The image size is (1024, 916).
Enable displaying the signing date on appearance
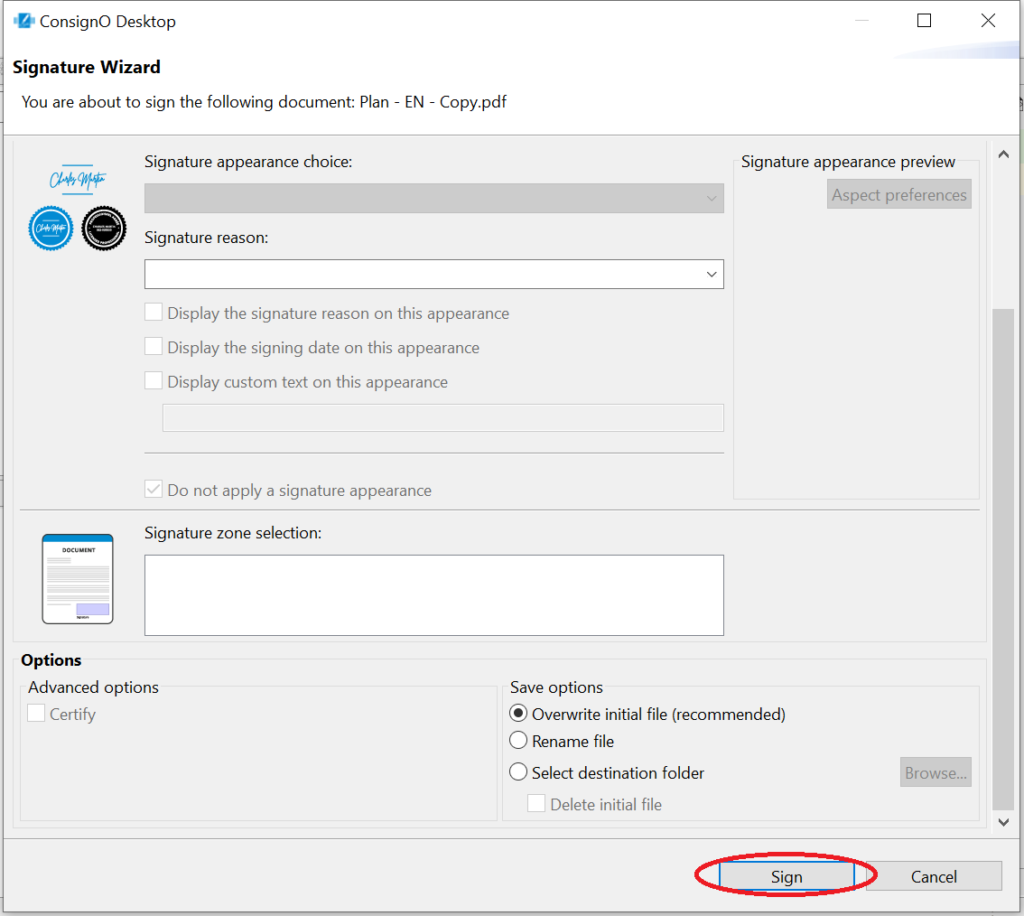click(153, 346)
